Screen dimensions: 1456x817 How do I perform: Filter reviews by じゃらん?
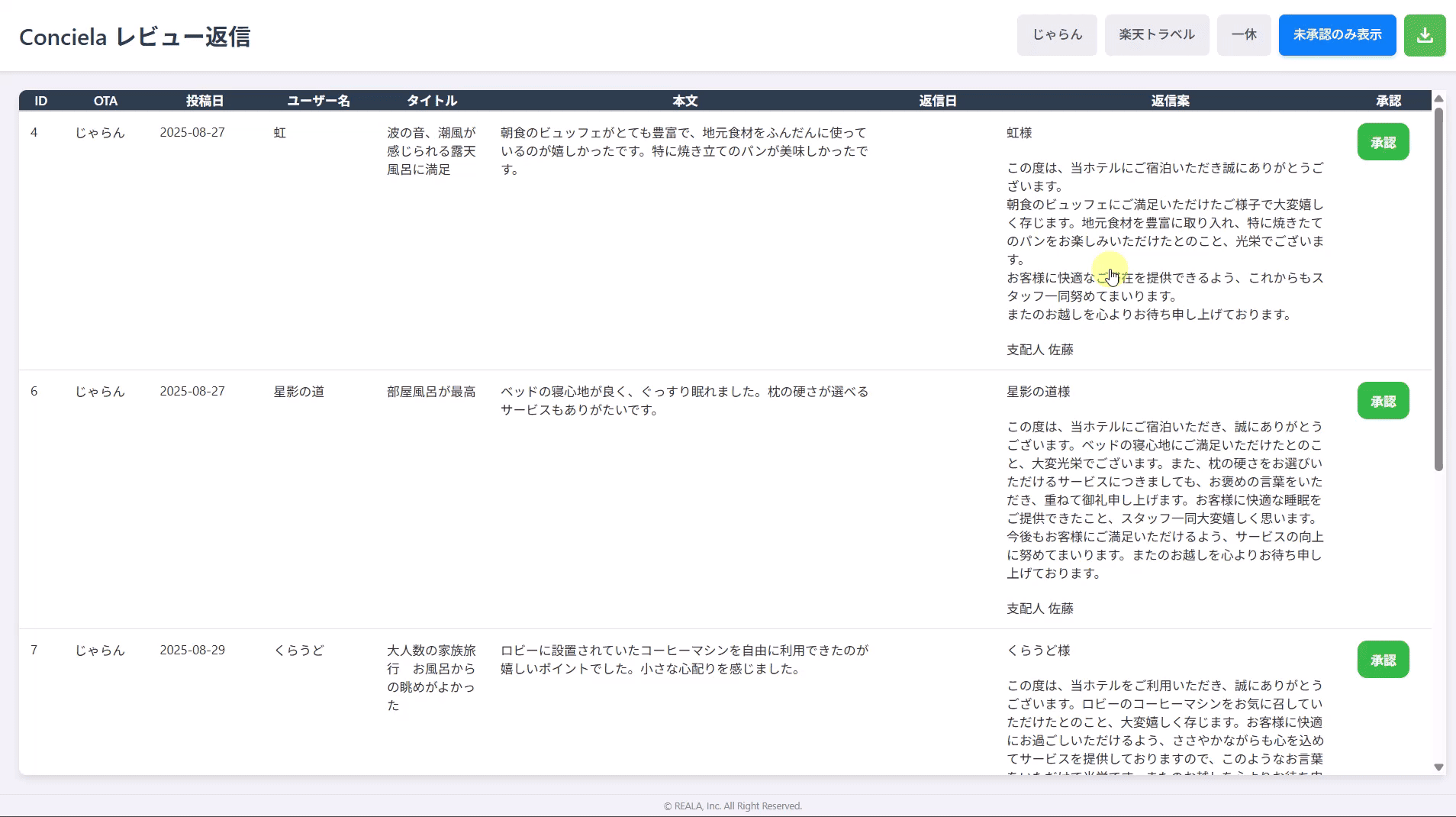(1056, 35)
